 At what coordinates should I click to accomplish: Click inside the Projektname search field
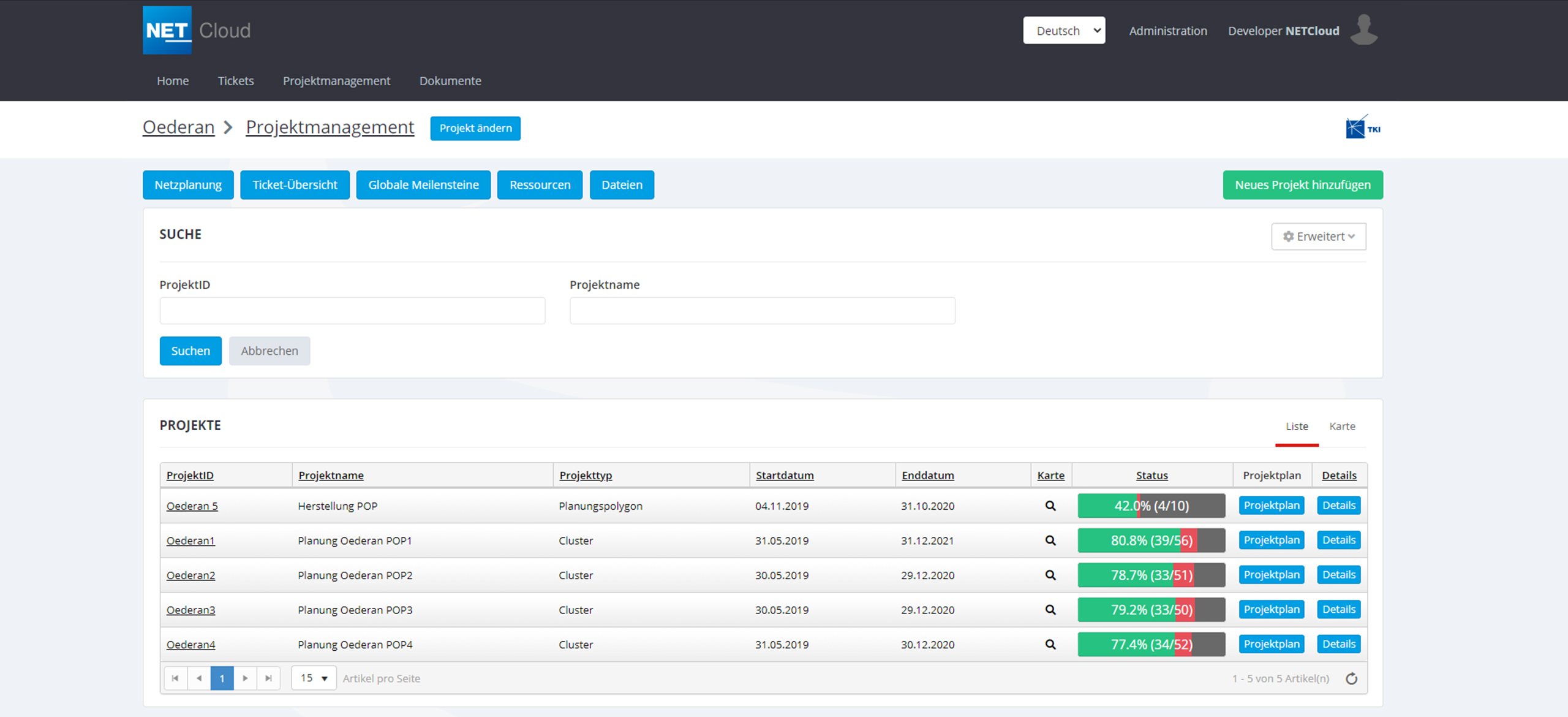coord(762,311)
